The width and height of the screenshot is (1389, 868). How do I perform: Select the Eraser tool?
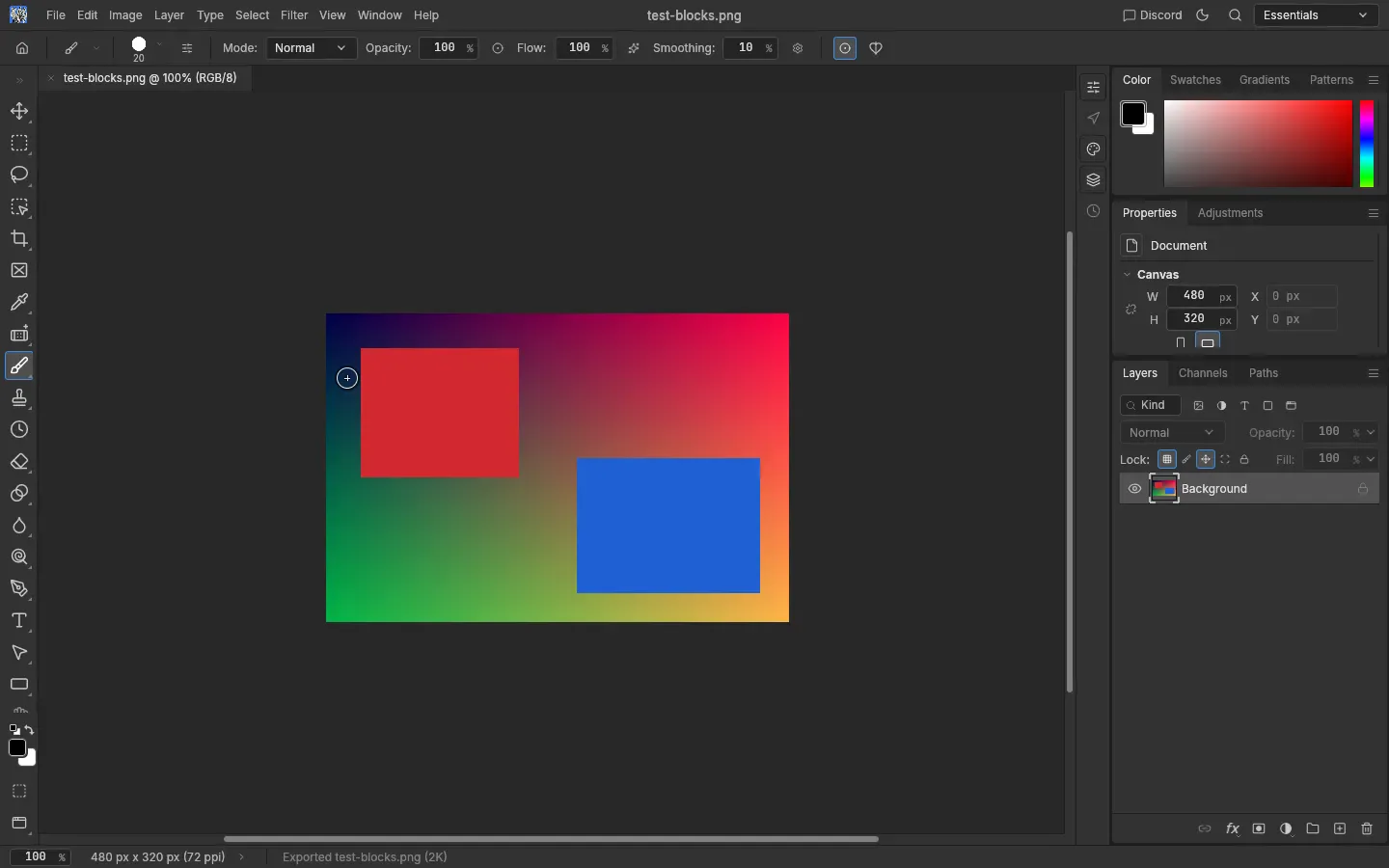pyautogui.click(x=19, y=461)
